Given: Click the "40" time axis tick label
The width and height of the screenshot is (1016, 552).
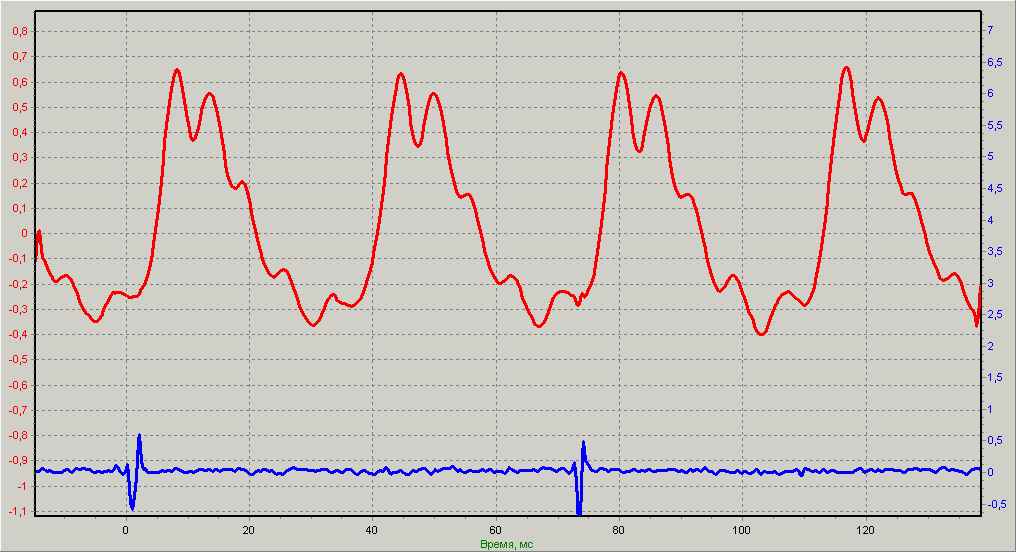Looking at the screenshot, I should (x=372, y=529).
